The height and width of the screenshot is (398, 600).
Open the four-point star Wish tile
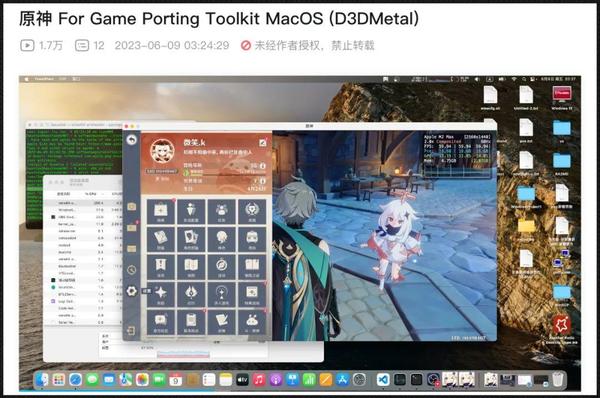point(161,294)
